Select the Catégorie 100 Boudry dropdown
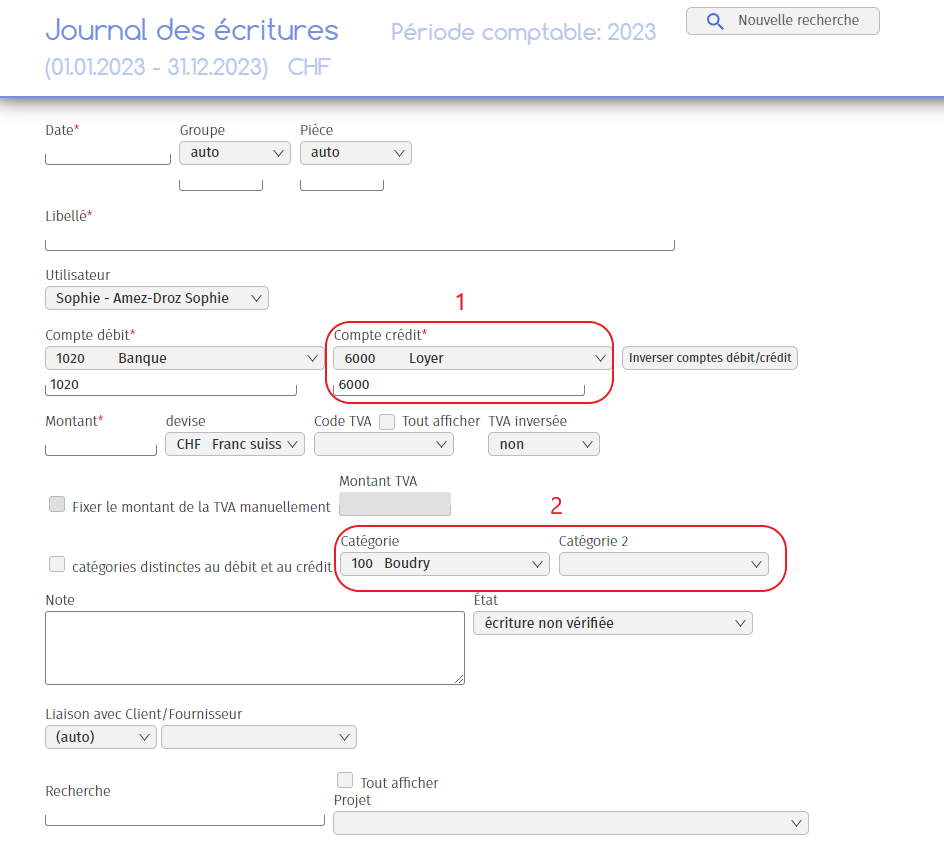The height and width of the screenshot is (859, 944). click(444, 564)
